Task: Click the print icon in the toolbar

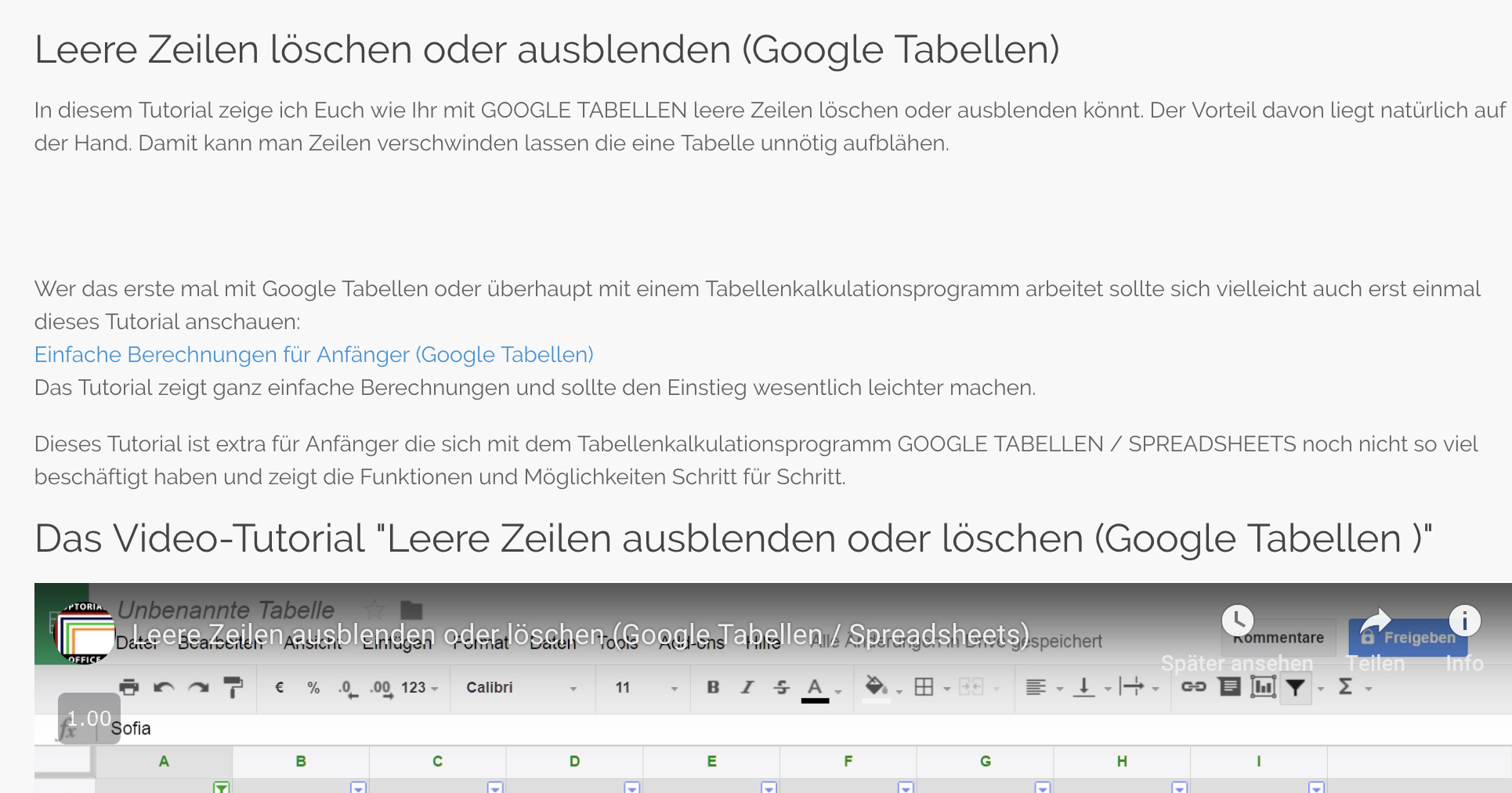Action: [129, 687]
